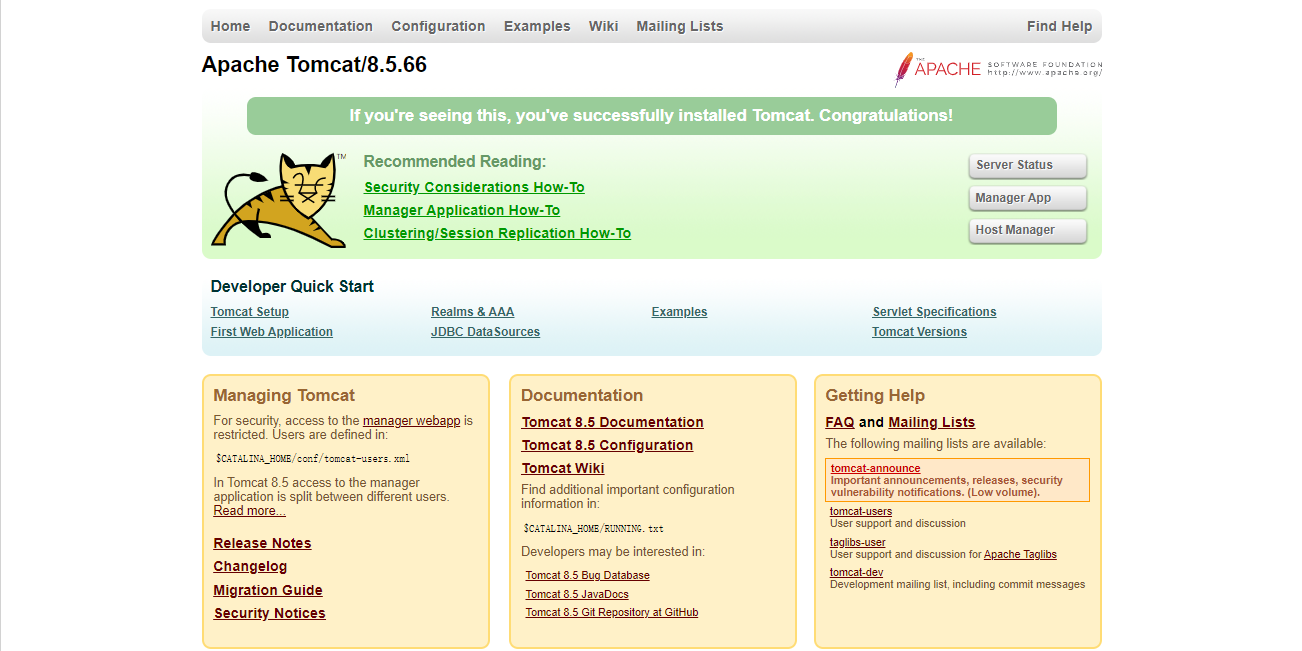Click the Recommended Reading: heading
Image resolution: width=1302 pixels, height=651 pixels.
pos(455,161)
